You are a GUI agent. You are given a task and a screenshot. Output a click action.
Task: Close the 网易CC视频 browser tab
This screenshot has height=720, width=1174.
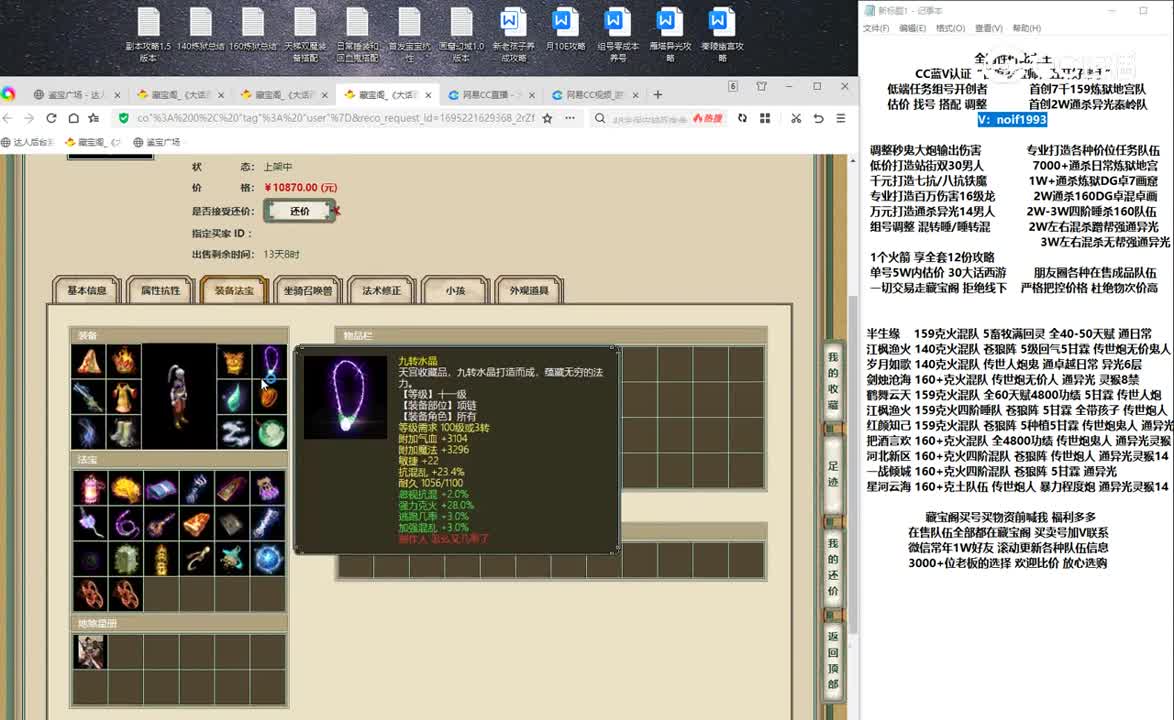pos(636,95)
